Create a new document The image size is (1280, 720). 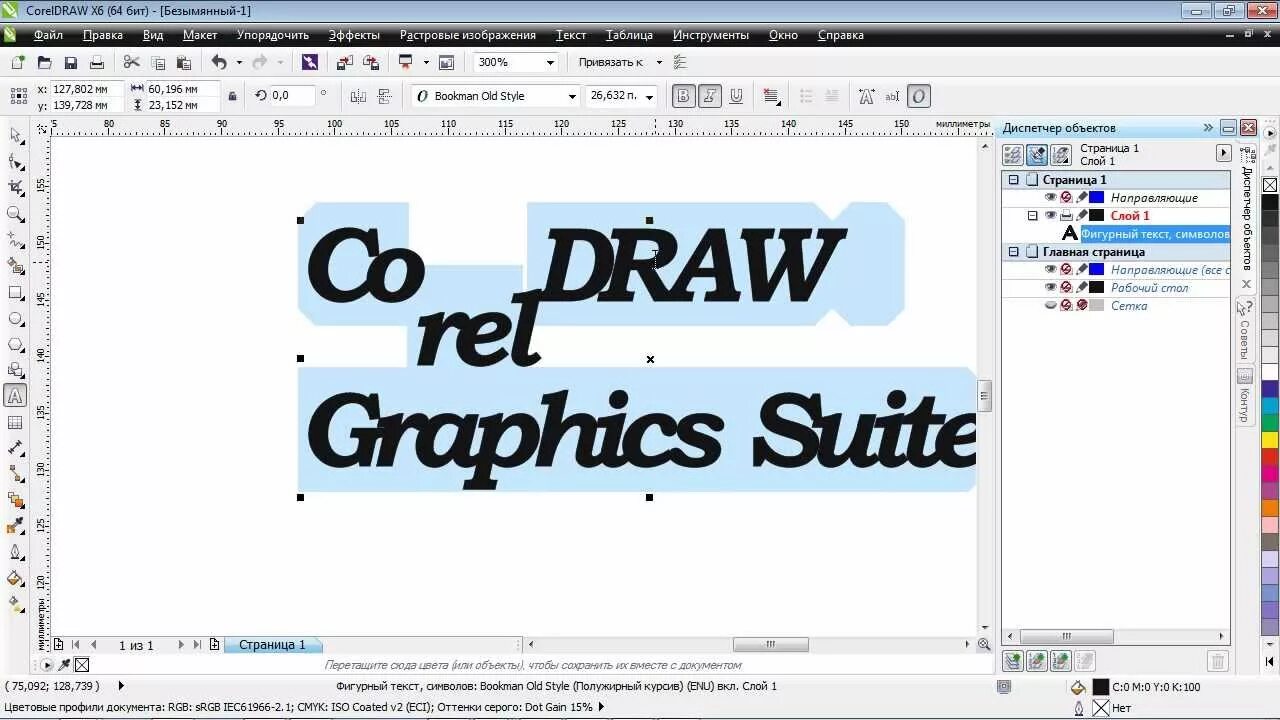pos(18,62)
